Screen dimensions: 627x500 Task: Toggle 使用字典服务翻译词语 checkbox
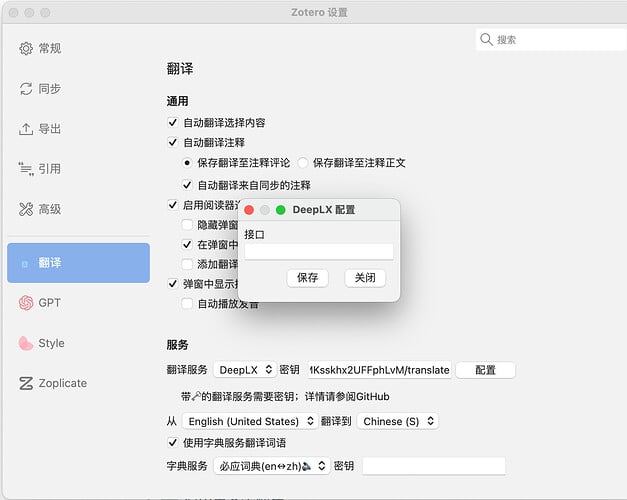[173, 443]
